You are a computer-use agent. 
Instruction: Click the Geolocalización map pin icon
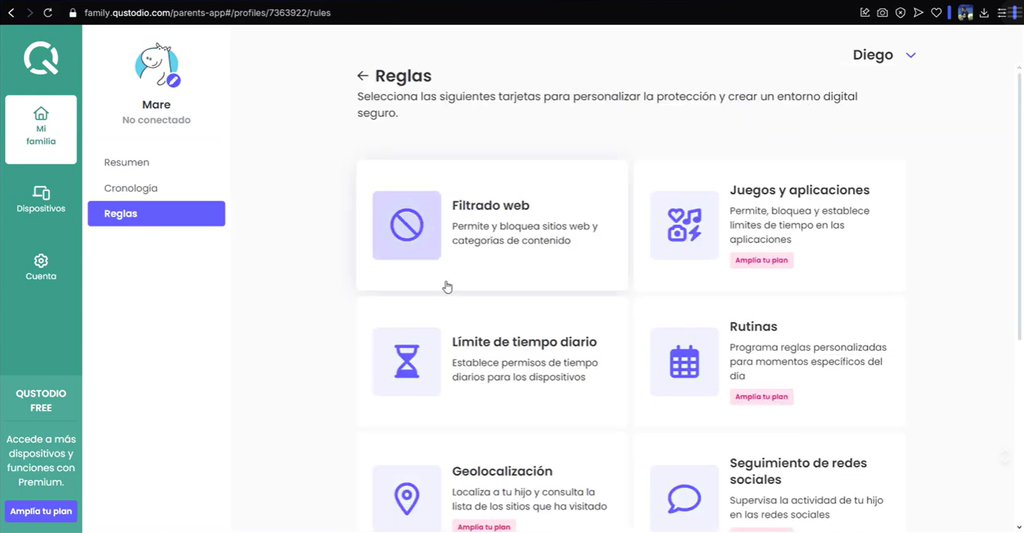click(x=407, y=498)
